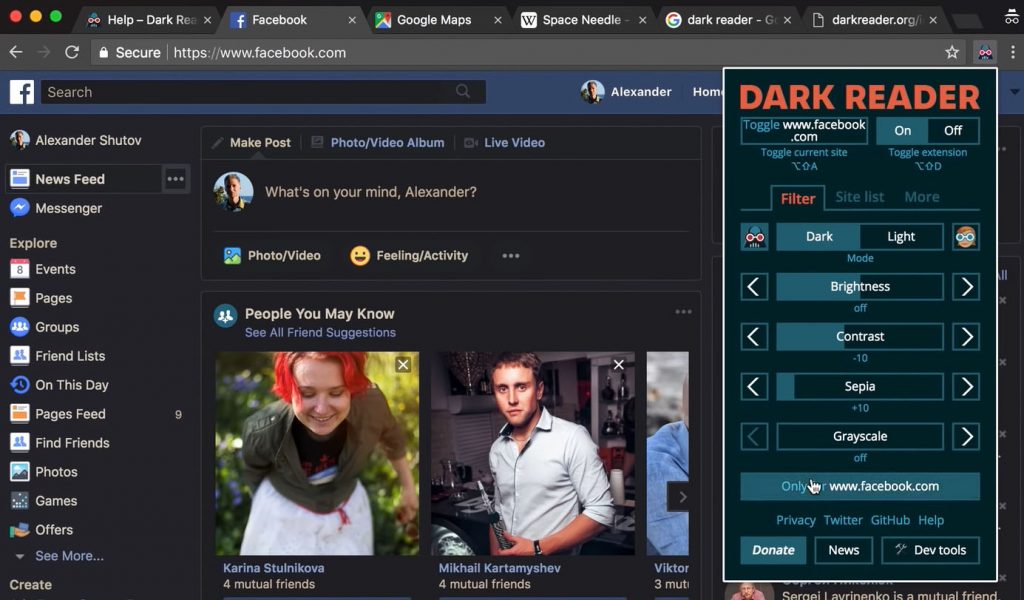Click the Facebook search field
Viewport: 1024px width, 600px height.
(x=250, y=92)
